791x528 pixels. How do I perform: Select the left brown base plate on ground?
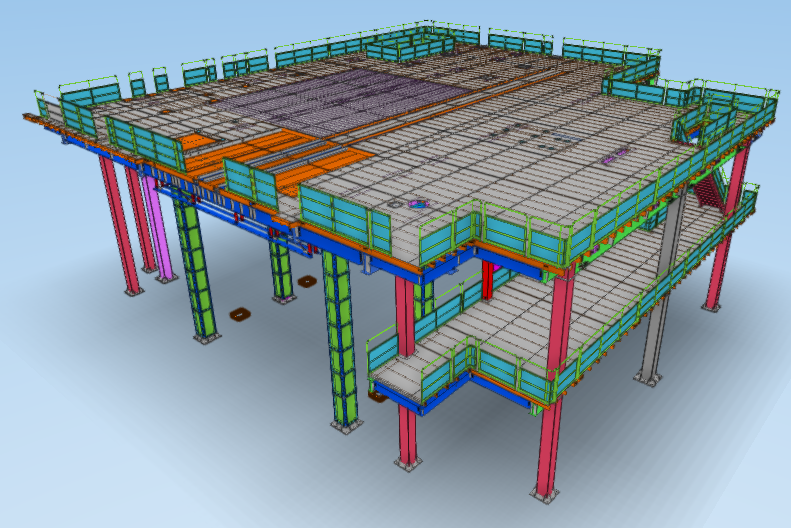coord(239,315)
